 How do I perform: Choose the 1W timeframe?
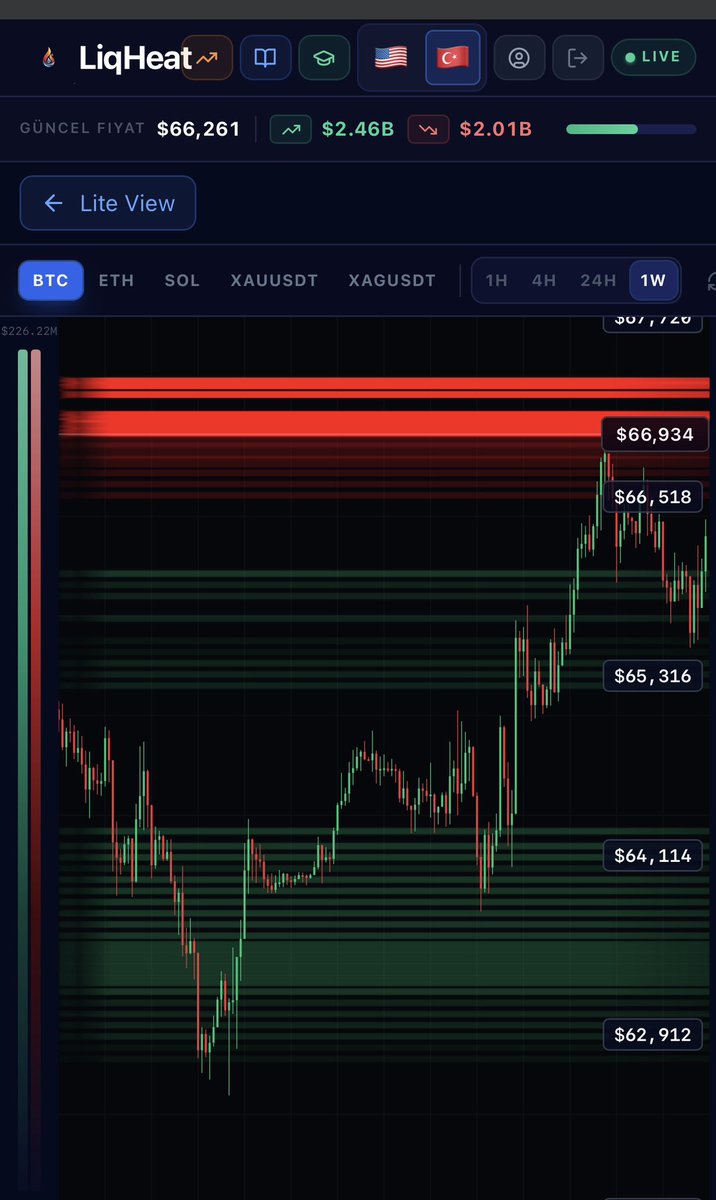653,280
